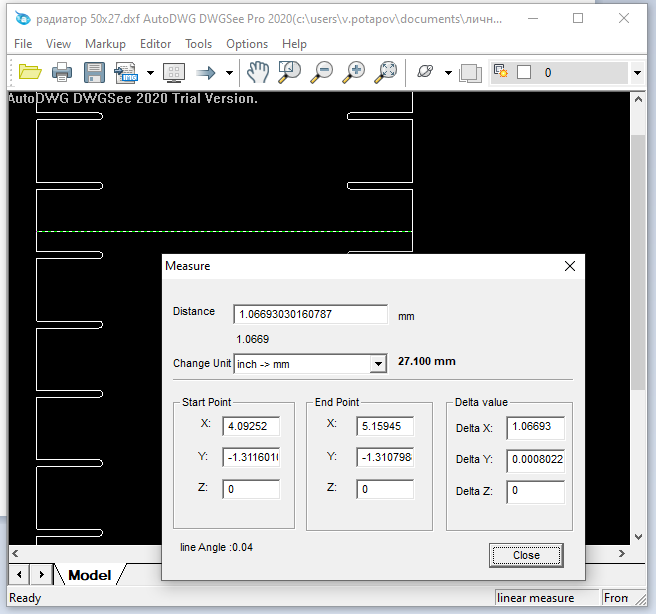Image resolution: width=656 pixels, height=614 pixels.
Task: Open the Markup menu
Action: tap(105, 44)
